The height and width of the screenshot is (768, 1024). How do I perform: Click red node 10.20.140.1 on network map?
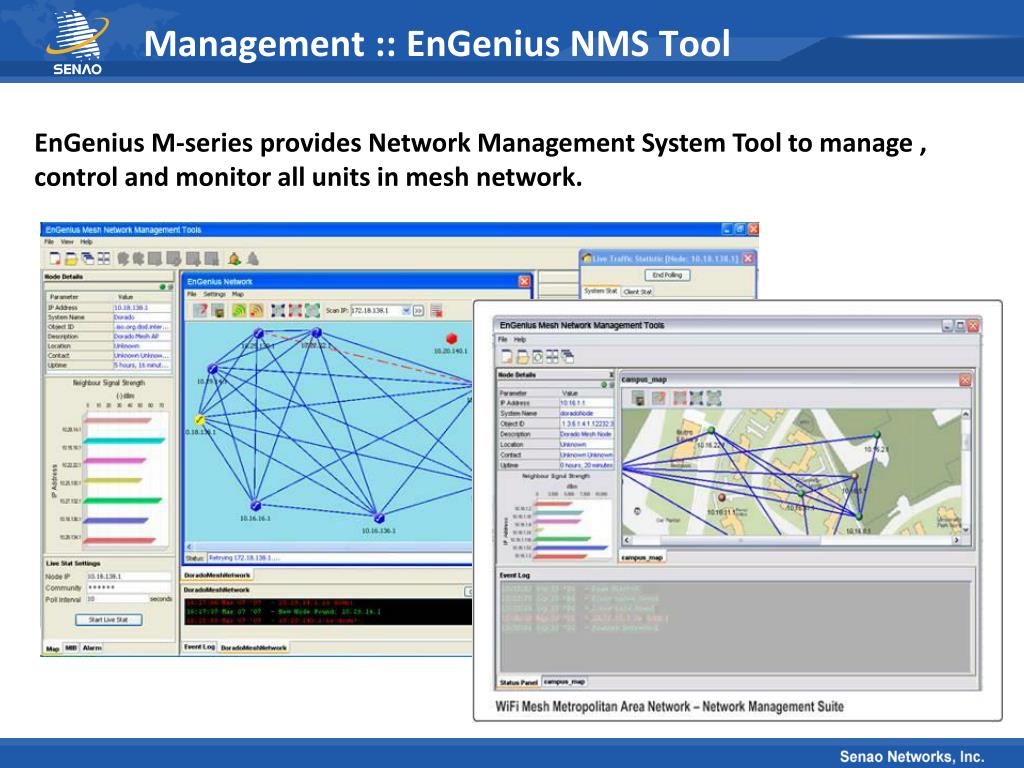click(451, 338)
